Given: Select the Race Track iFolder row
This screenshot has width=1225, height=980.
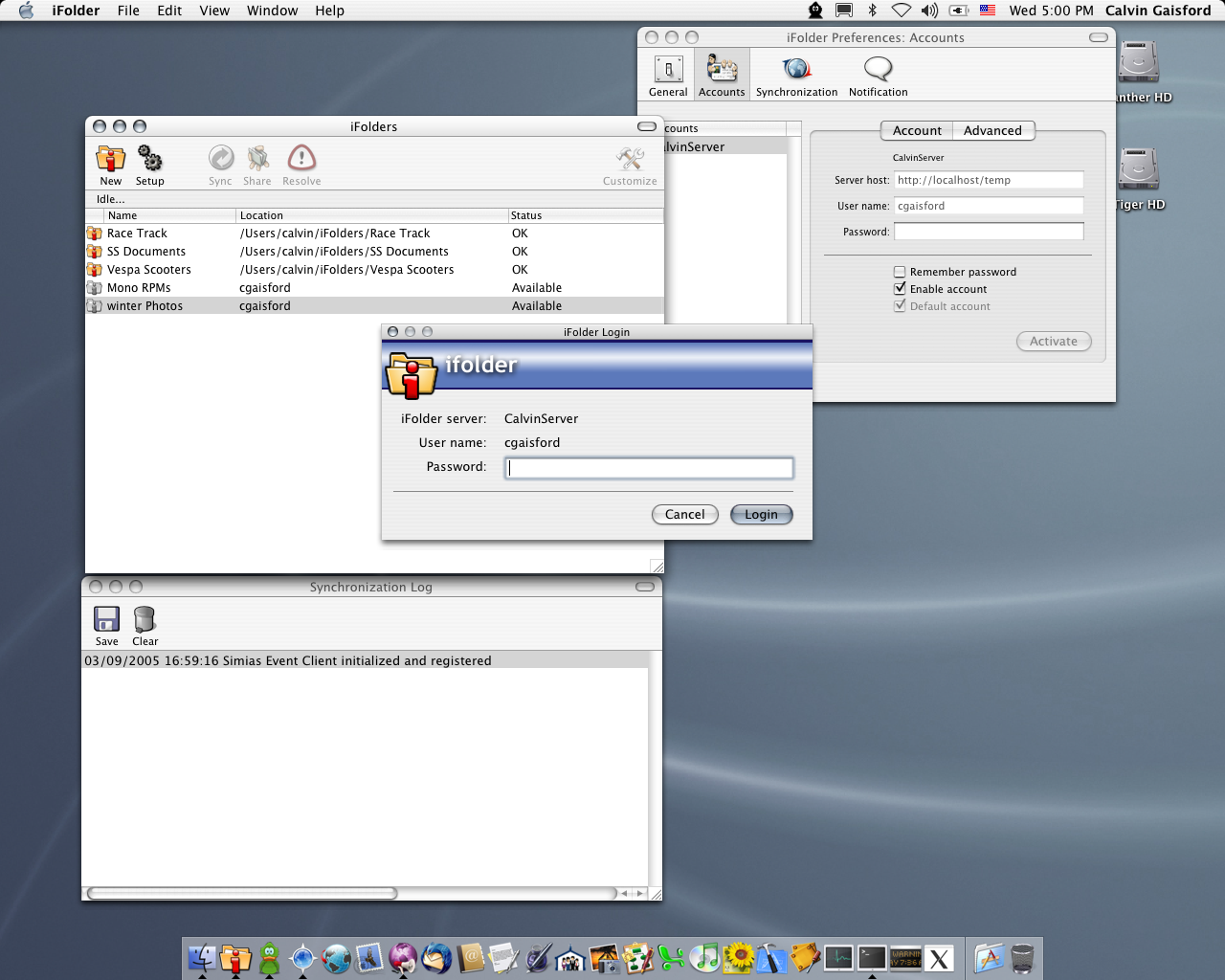Looking at the screenshot, I should 374,234.
